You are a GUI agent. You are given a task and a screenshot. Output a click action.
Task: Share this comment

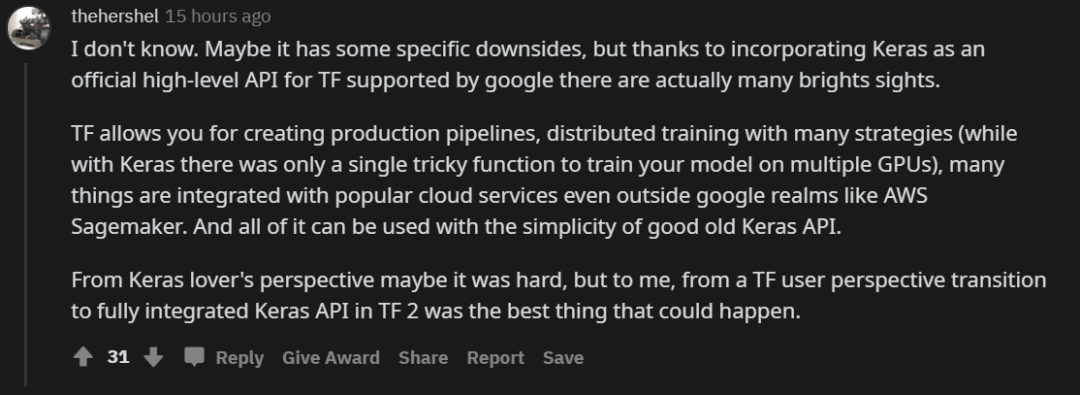(x=423, y=358)
